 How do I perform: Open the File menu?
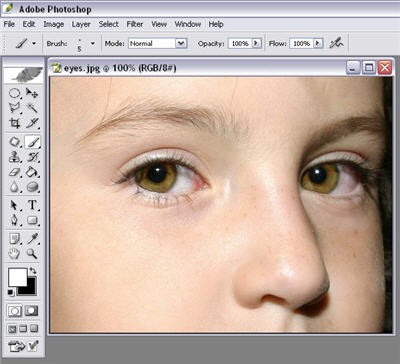9,24
